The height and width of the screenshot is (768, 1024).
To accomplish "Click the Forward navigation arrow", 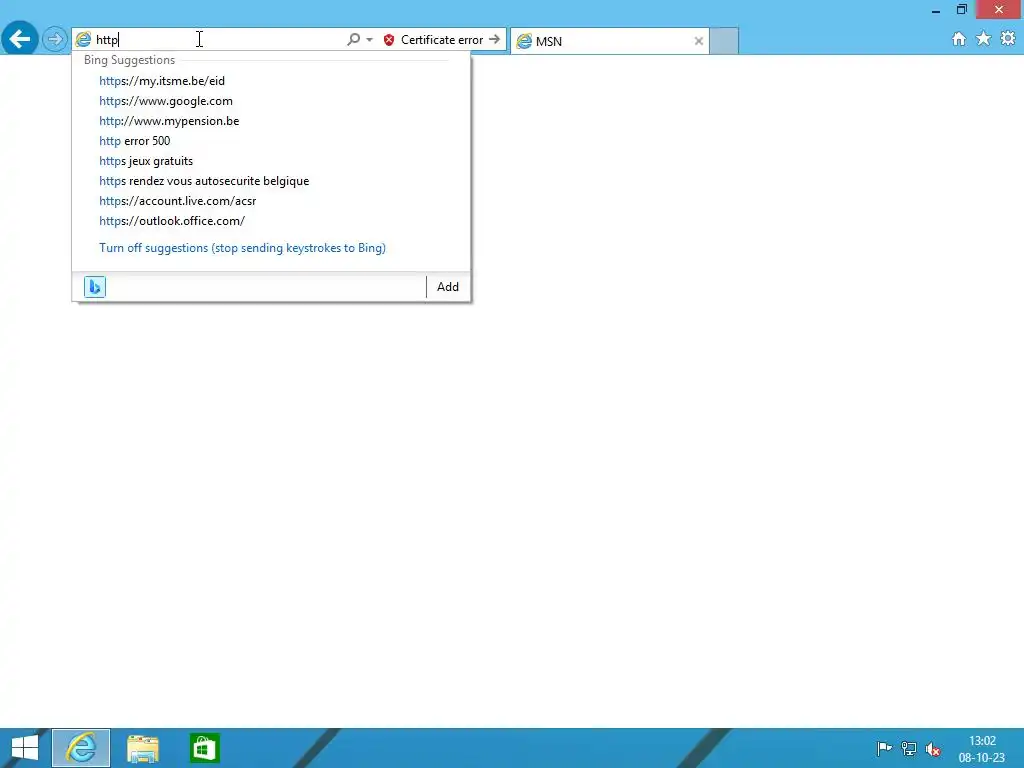I will point(55,40).
